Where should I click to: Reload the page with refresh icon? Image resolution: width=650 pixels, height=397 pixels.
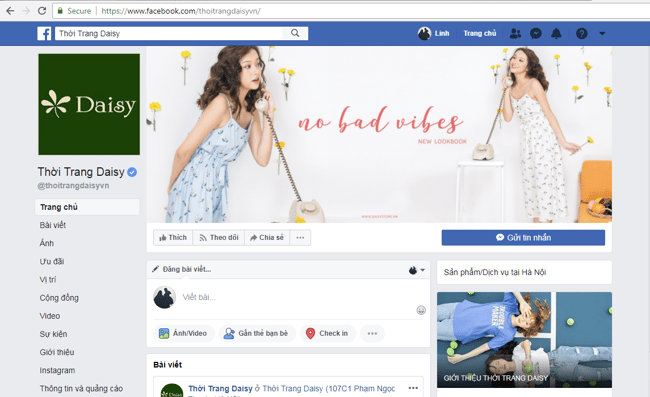point(42,11)
